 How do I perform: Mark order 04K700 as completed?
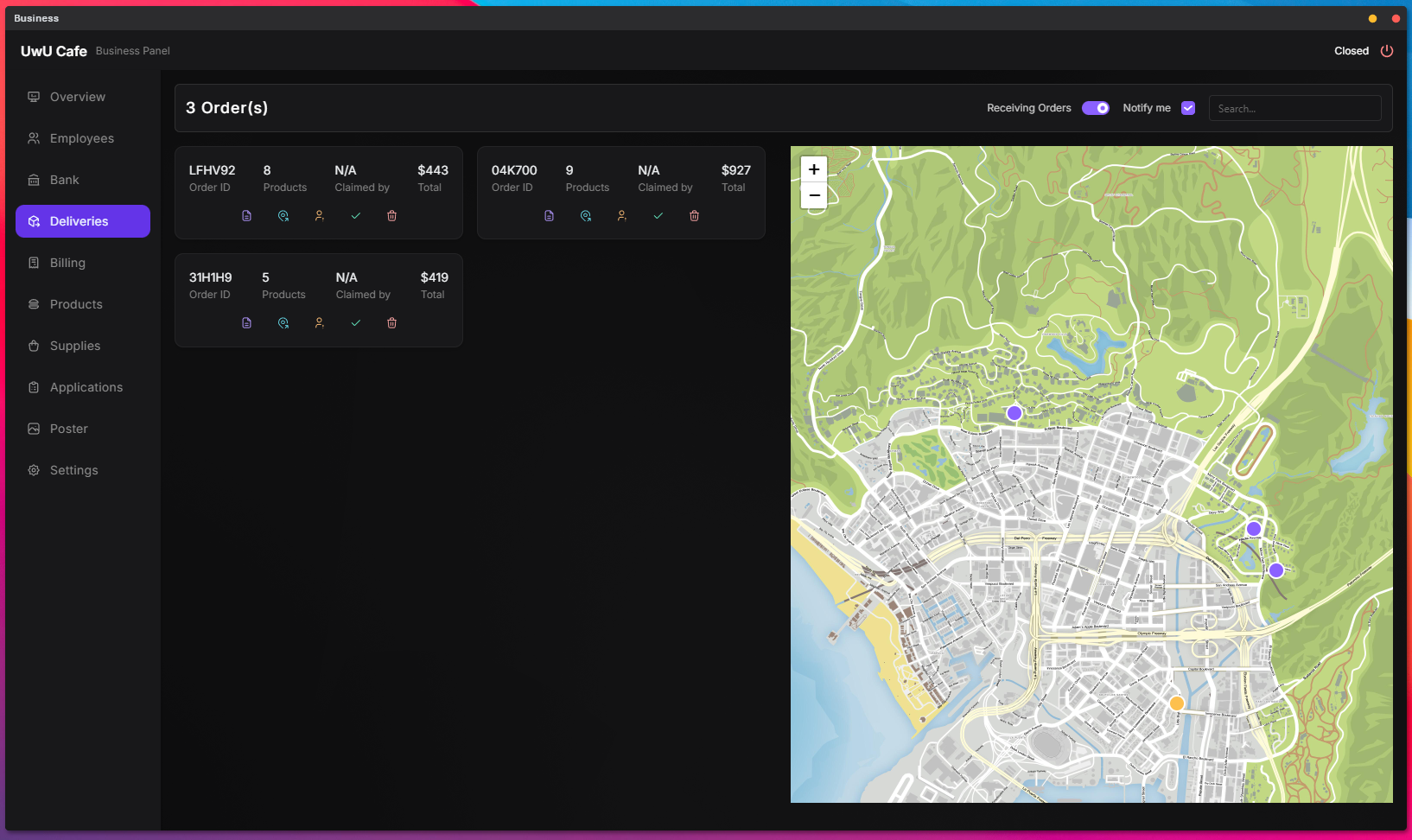click(x=658, y=216)
